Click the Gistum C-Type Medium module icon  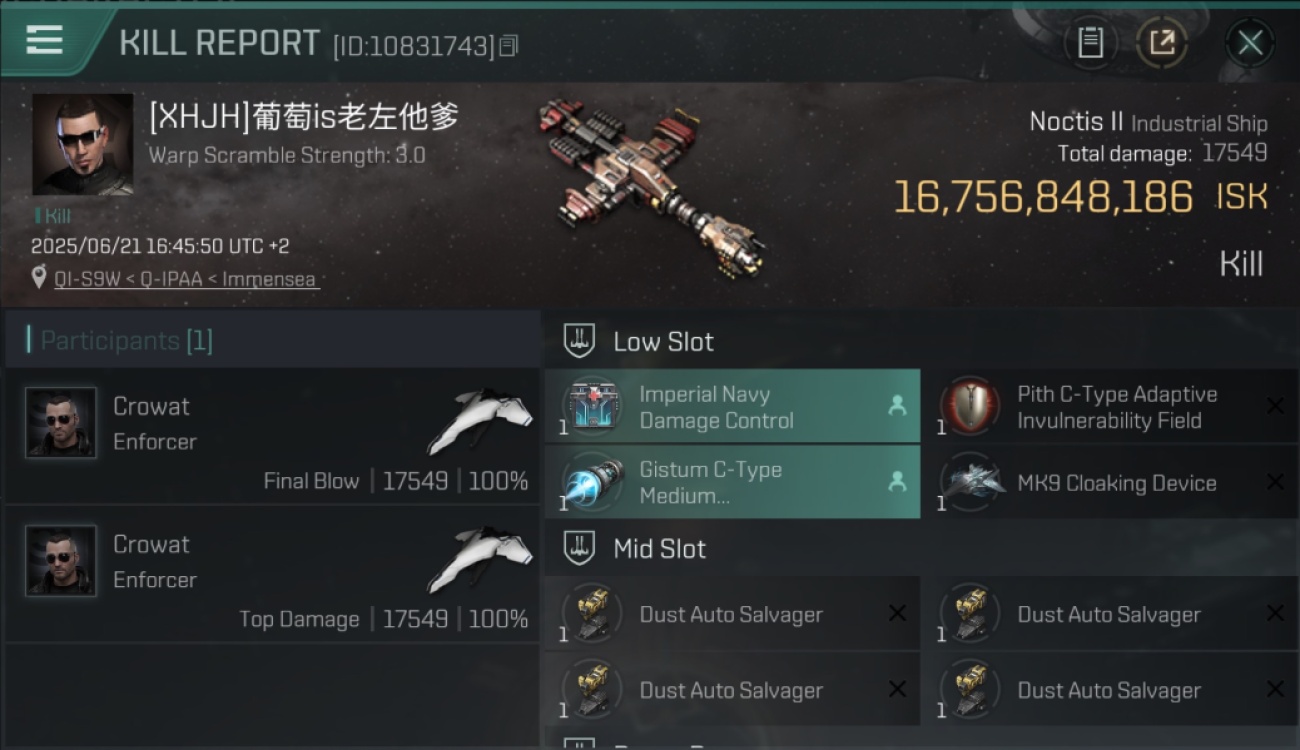(x=593, y=483)
